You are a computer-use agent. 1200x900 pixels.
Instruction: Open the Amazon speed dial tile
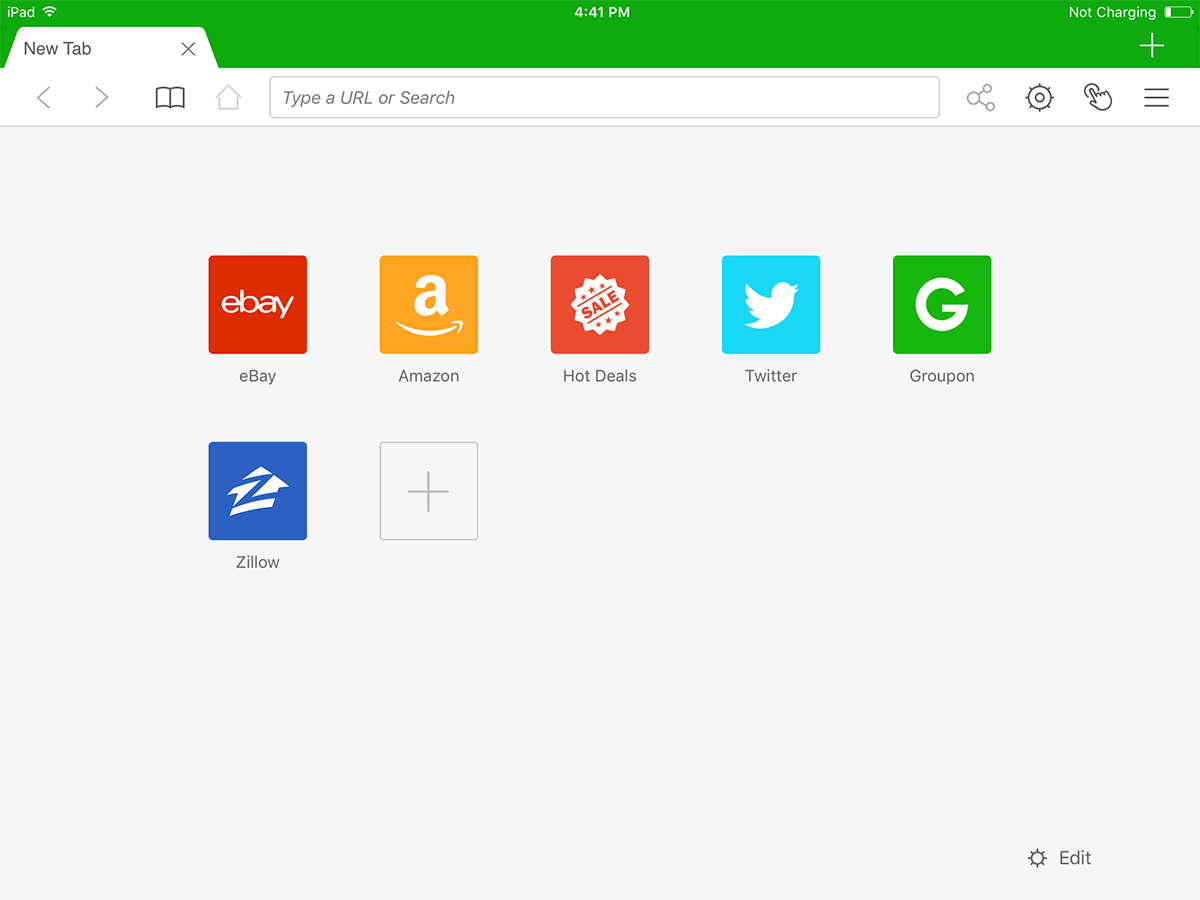click(x=429, y=305)
